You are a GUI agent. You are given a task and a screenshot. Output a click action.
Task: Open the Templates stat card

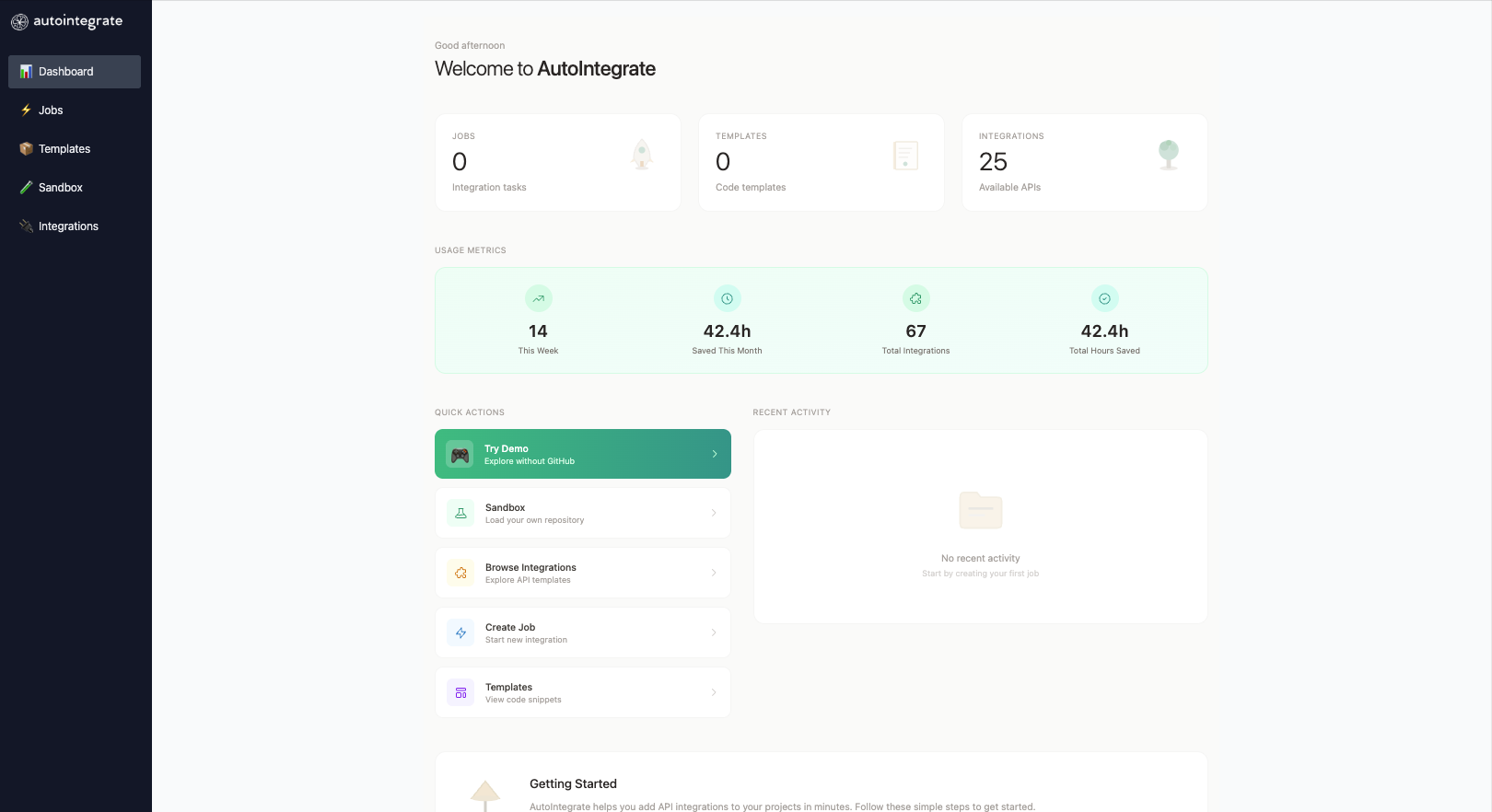[x=822, y=163]
